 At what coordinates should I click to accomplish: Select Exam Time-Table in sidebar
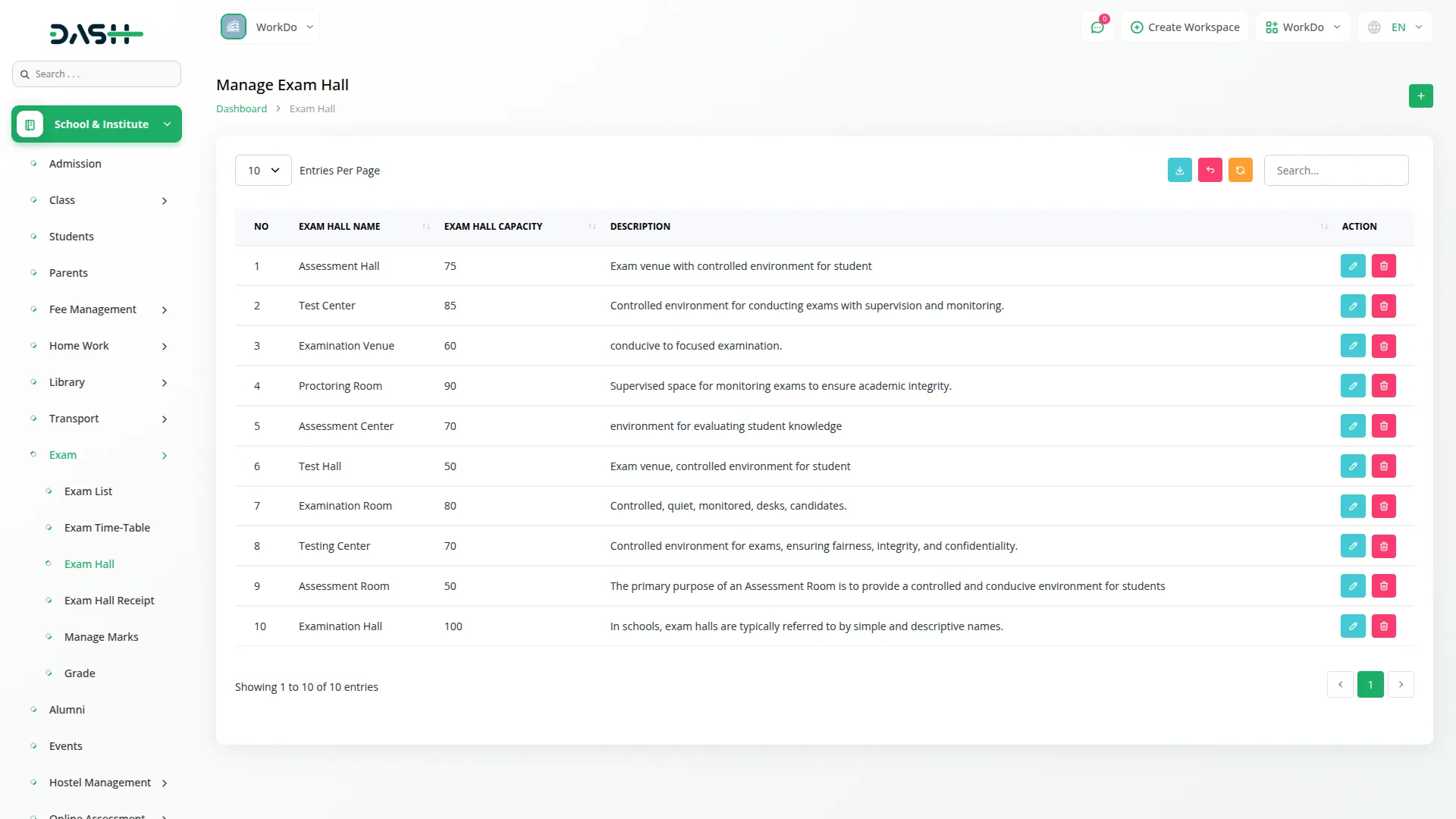(107, 527)
